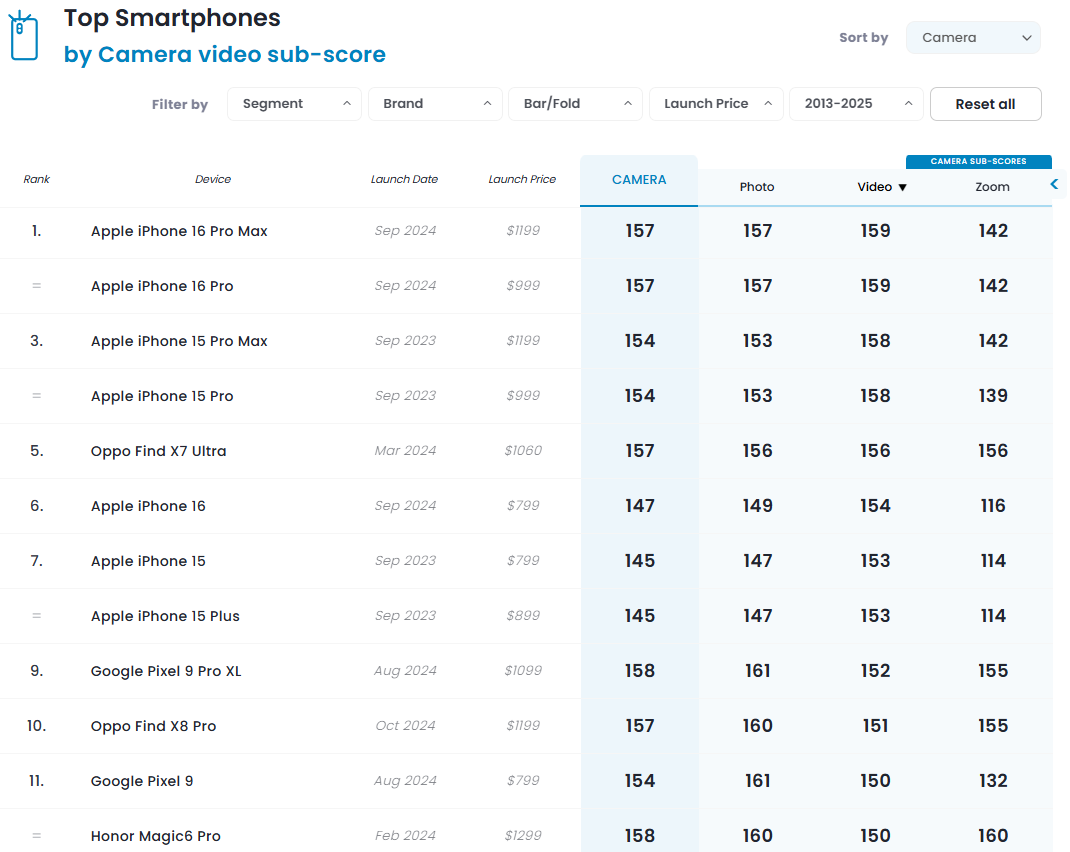
Task: Expand the Bar/Fold filter
Action: click(575, 104)
